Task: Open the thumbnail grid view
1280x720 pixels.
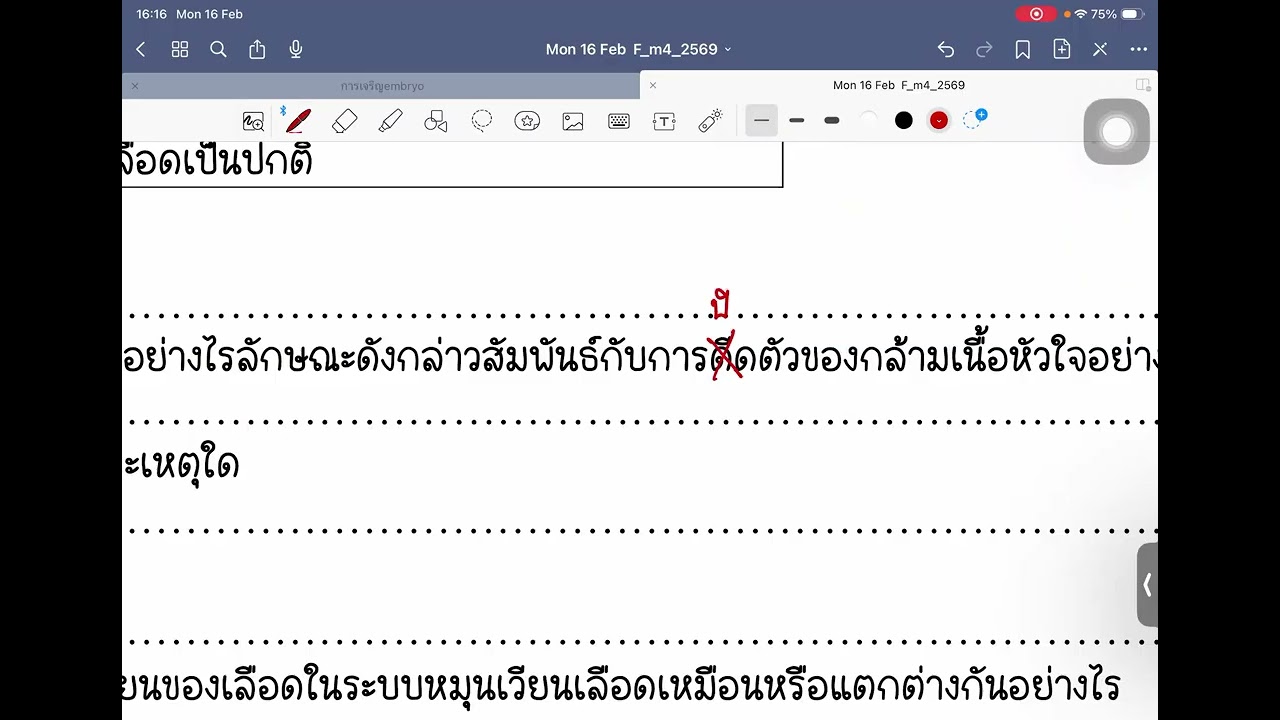Action: pyautogui.click(x=180, y=49)
